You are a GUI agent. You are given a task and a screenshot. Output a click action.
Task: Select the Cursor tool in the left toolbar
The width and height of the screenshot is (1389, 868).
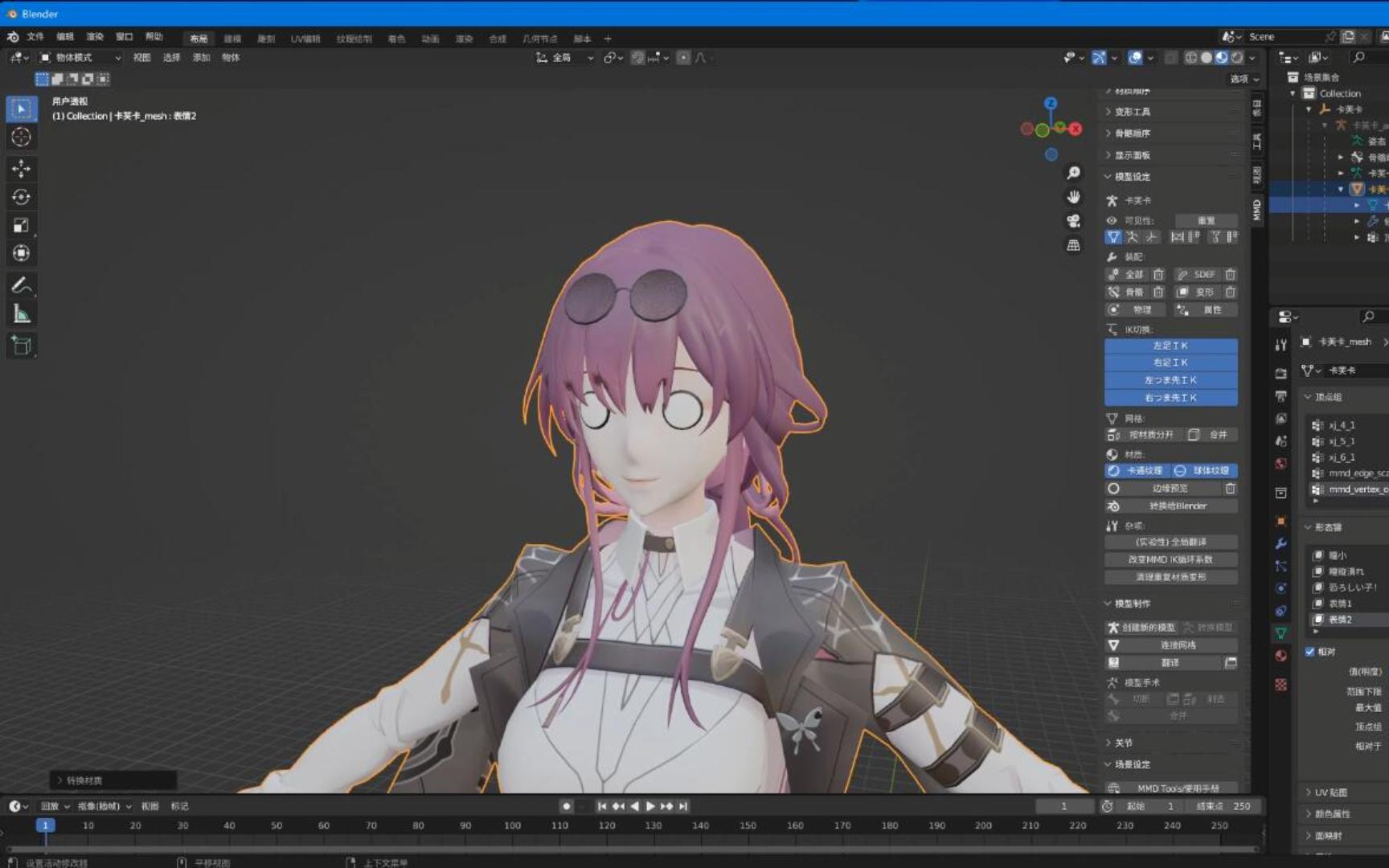point(22,137)
